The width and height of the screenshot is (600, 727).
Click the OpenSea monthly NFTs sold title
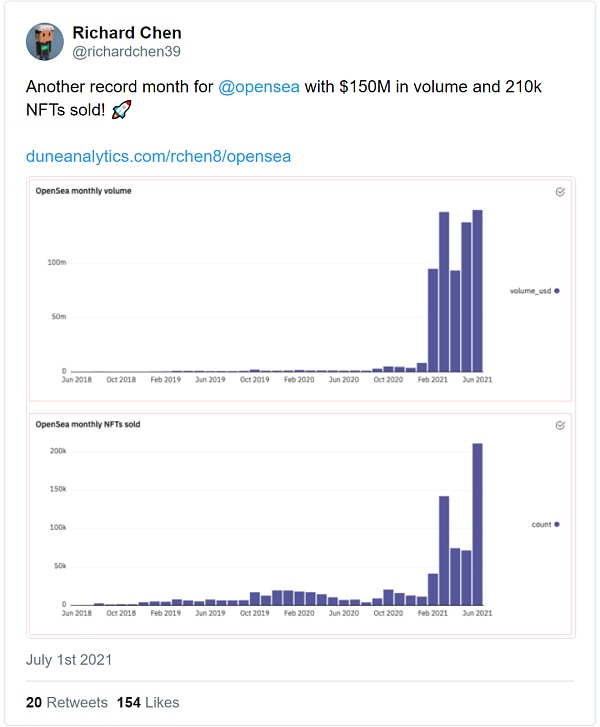(x=88, y=424)
